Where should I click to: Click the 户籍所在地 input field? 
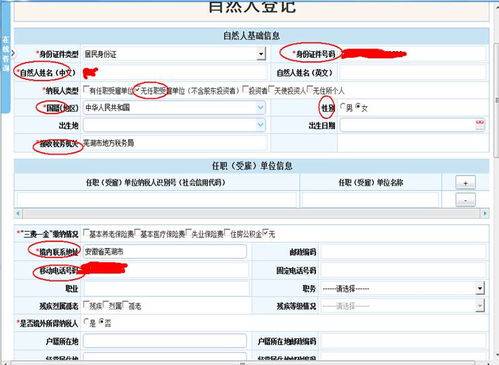(165, 341)
